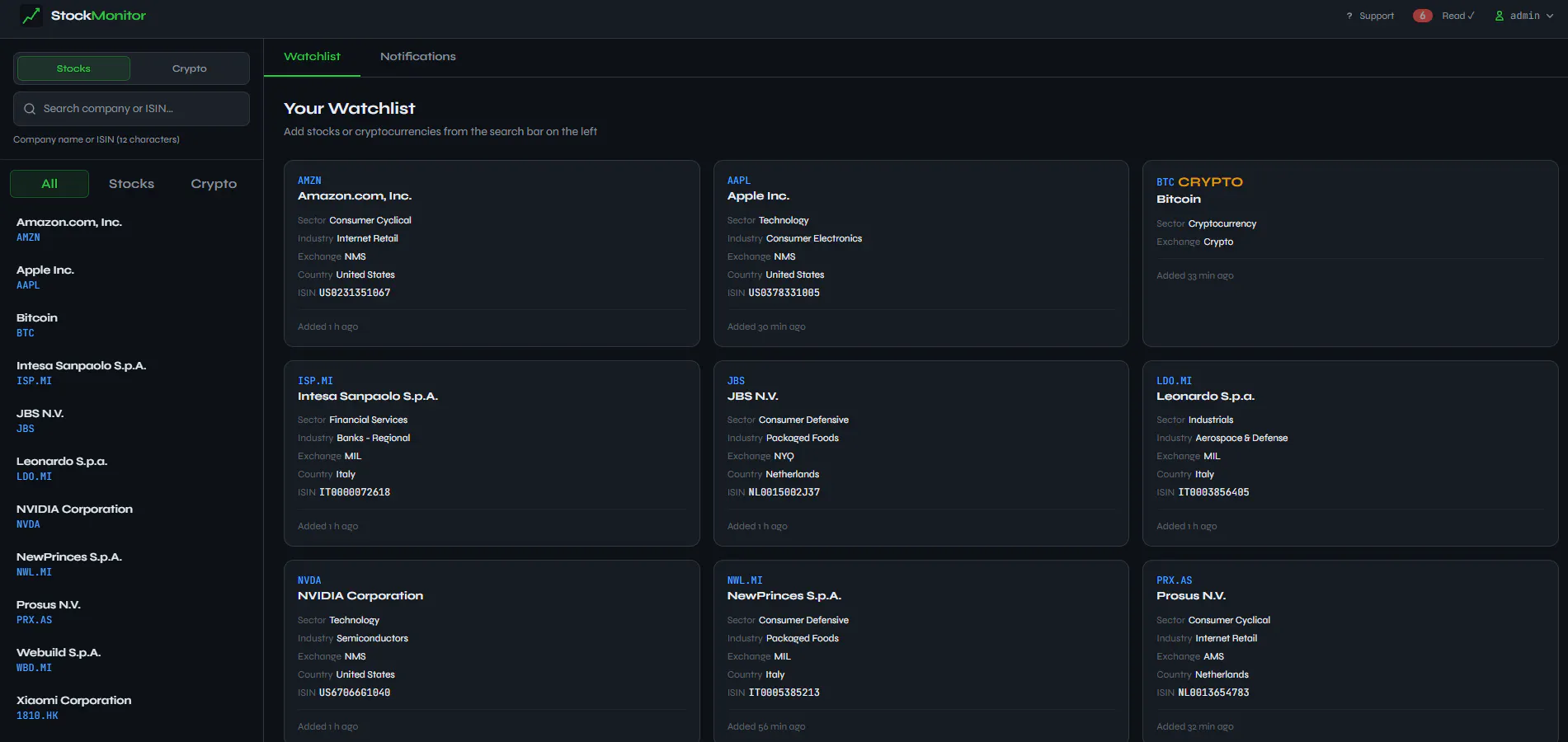
Task: Click the Intesa Sanpaolo S.p.A. card title
Action: (x=368, y=397)
